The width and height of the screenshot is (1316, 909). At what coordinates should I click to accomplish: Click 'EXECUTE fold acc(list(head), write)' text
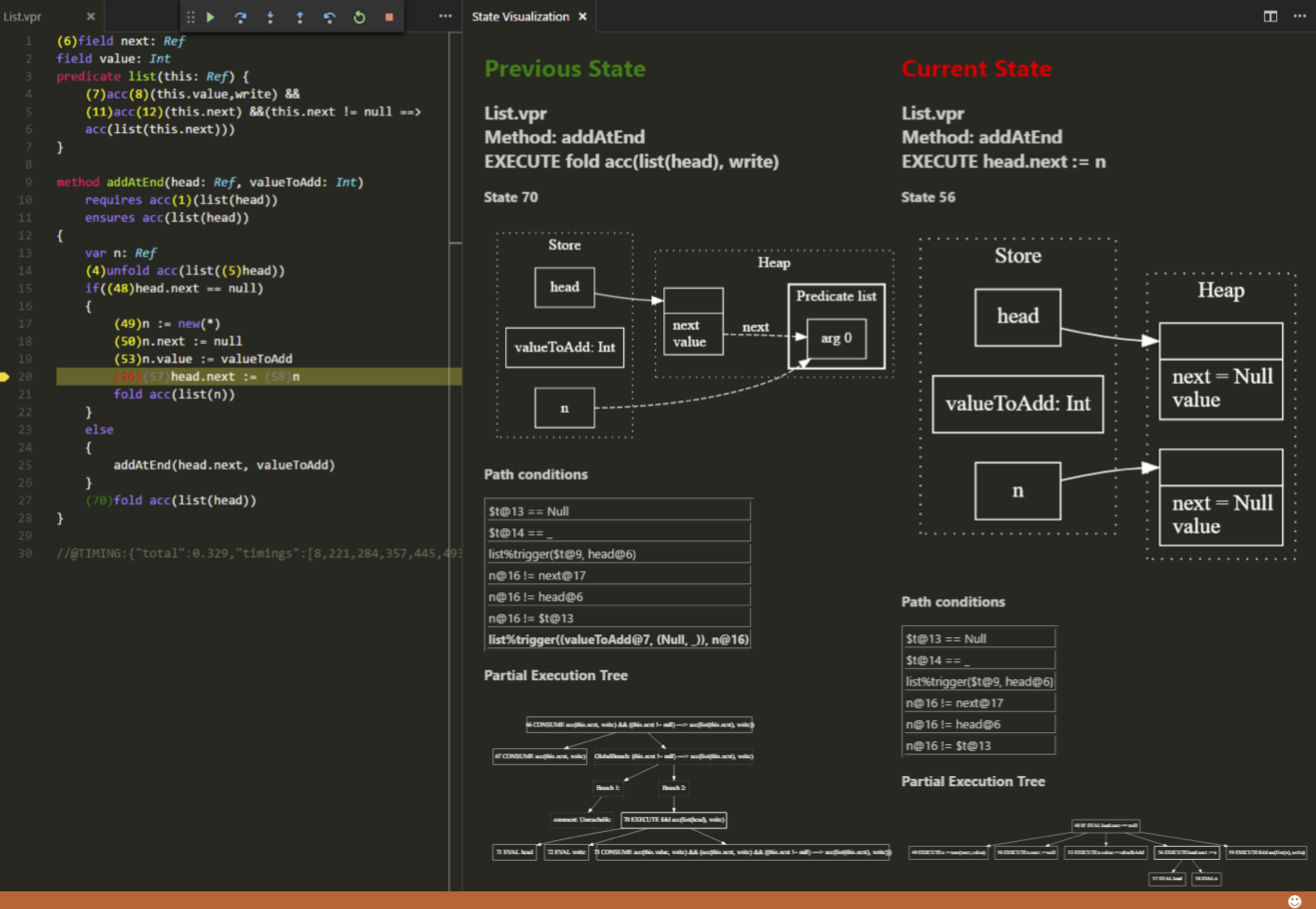point(632,162)
